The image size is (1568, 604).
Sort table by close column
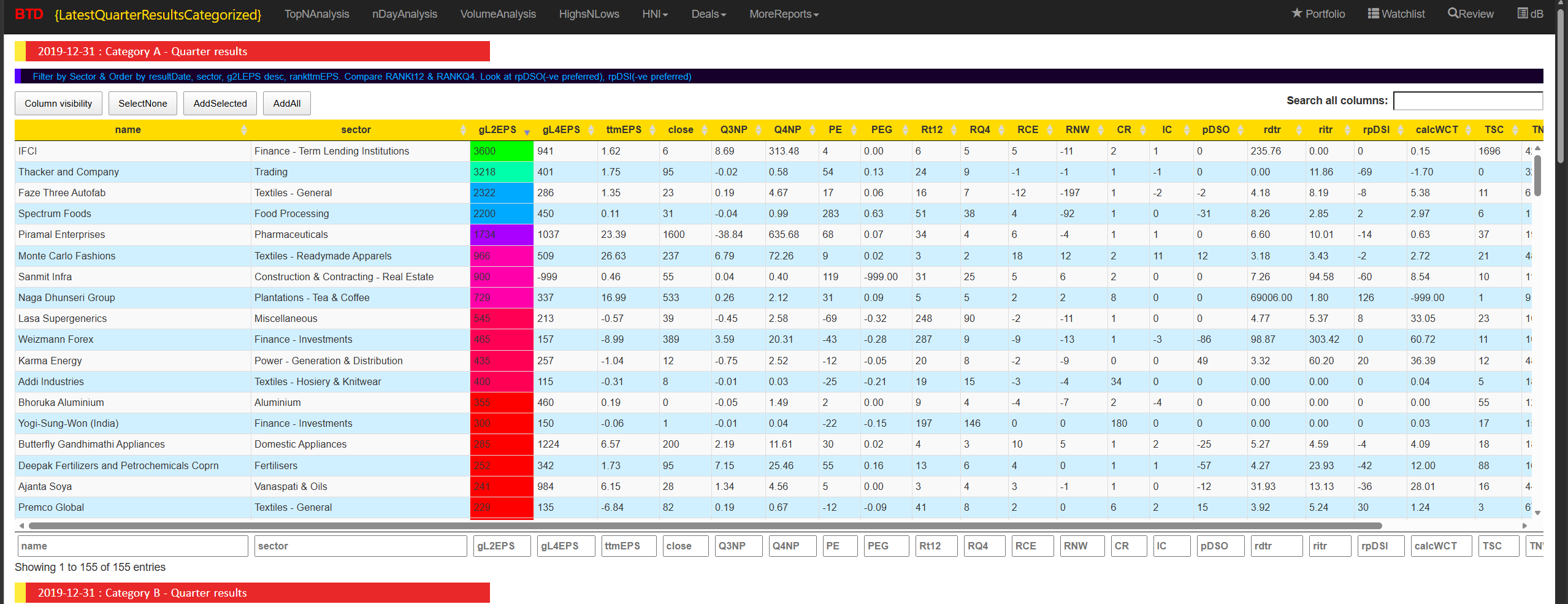coord(685,130)
